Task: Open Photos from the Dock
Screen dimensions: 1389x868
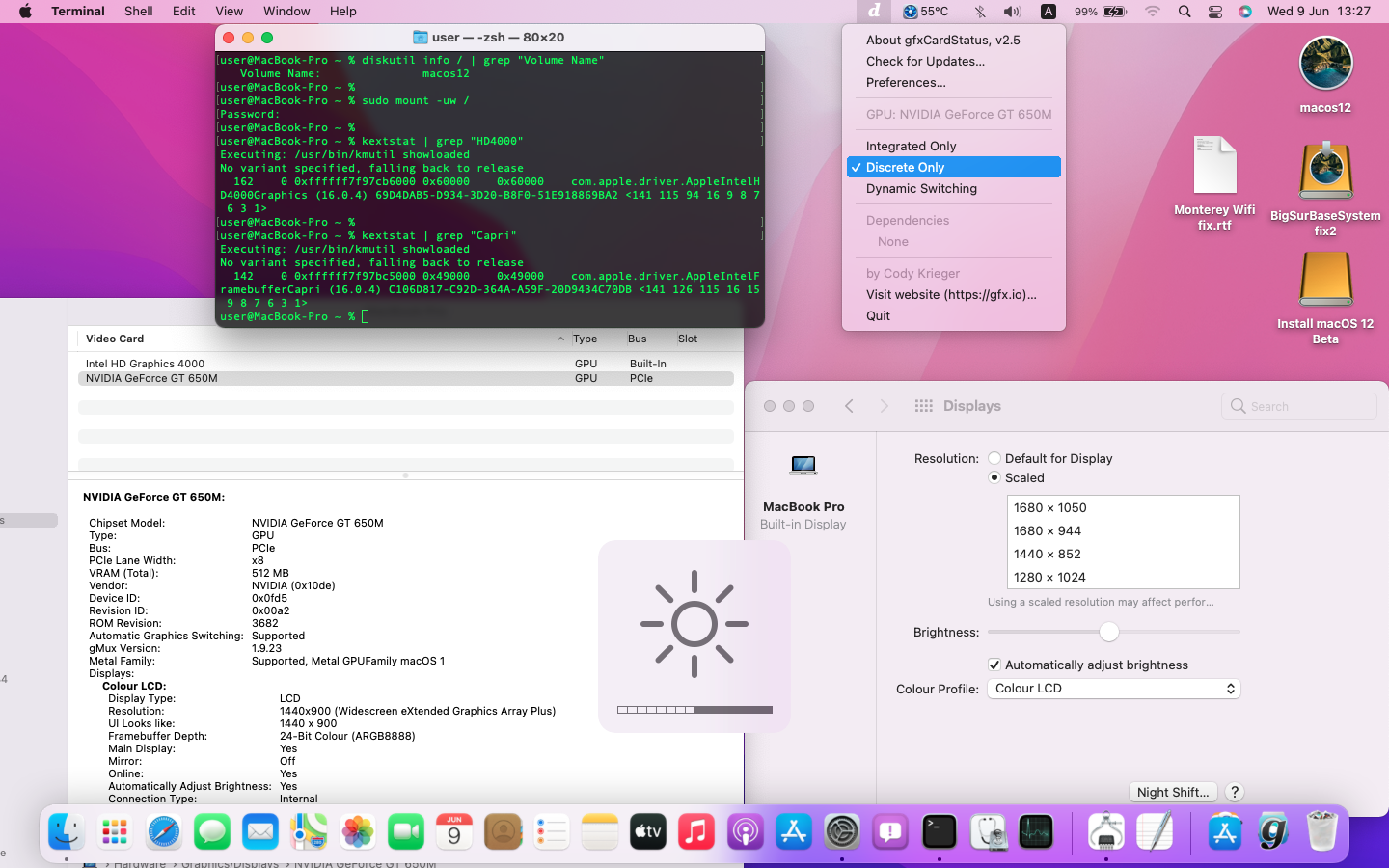Action: pyautogui.click(x=358, y=831)
